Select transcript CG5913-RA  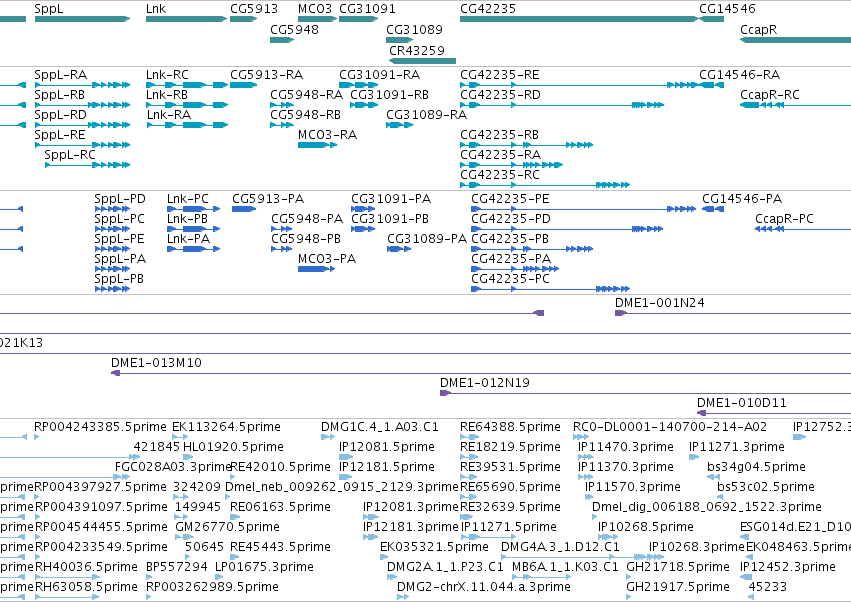coord(244,85)
